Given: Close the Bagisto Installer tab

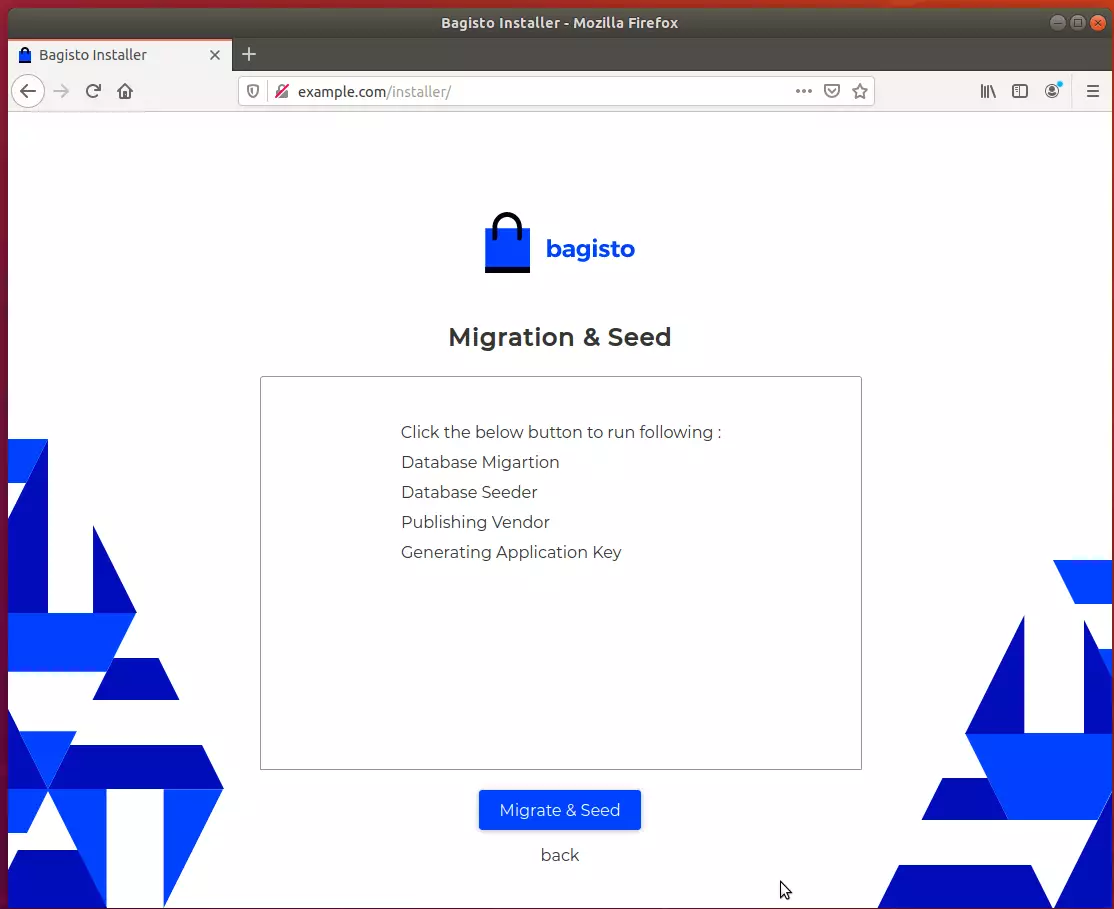Looking at the screenshot, I should click(215, 55).
